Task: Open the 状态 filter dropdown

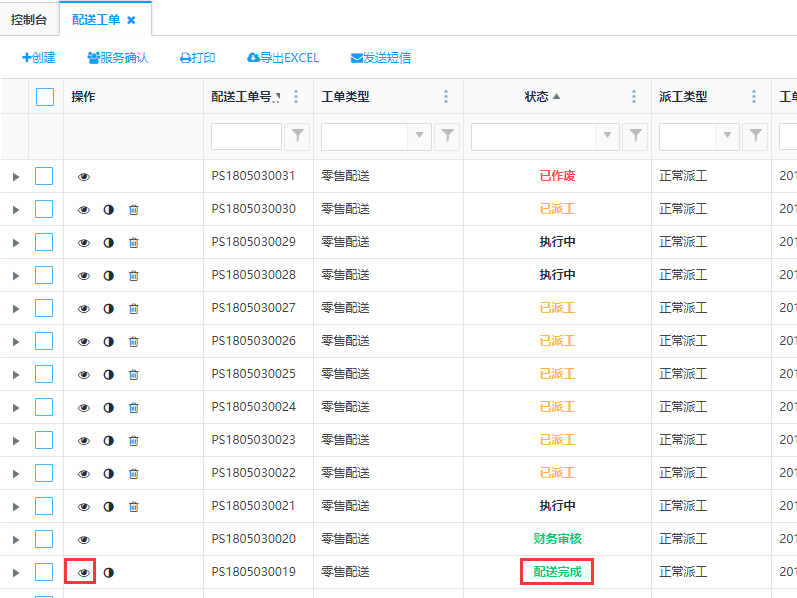Action: pyautogui.click(x=608, y=136)
